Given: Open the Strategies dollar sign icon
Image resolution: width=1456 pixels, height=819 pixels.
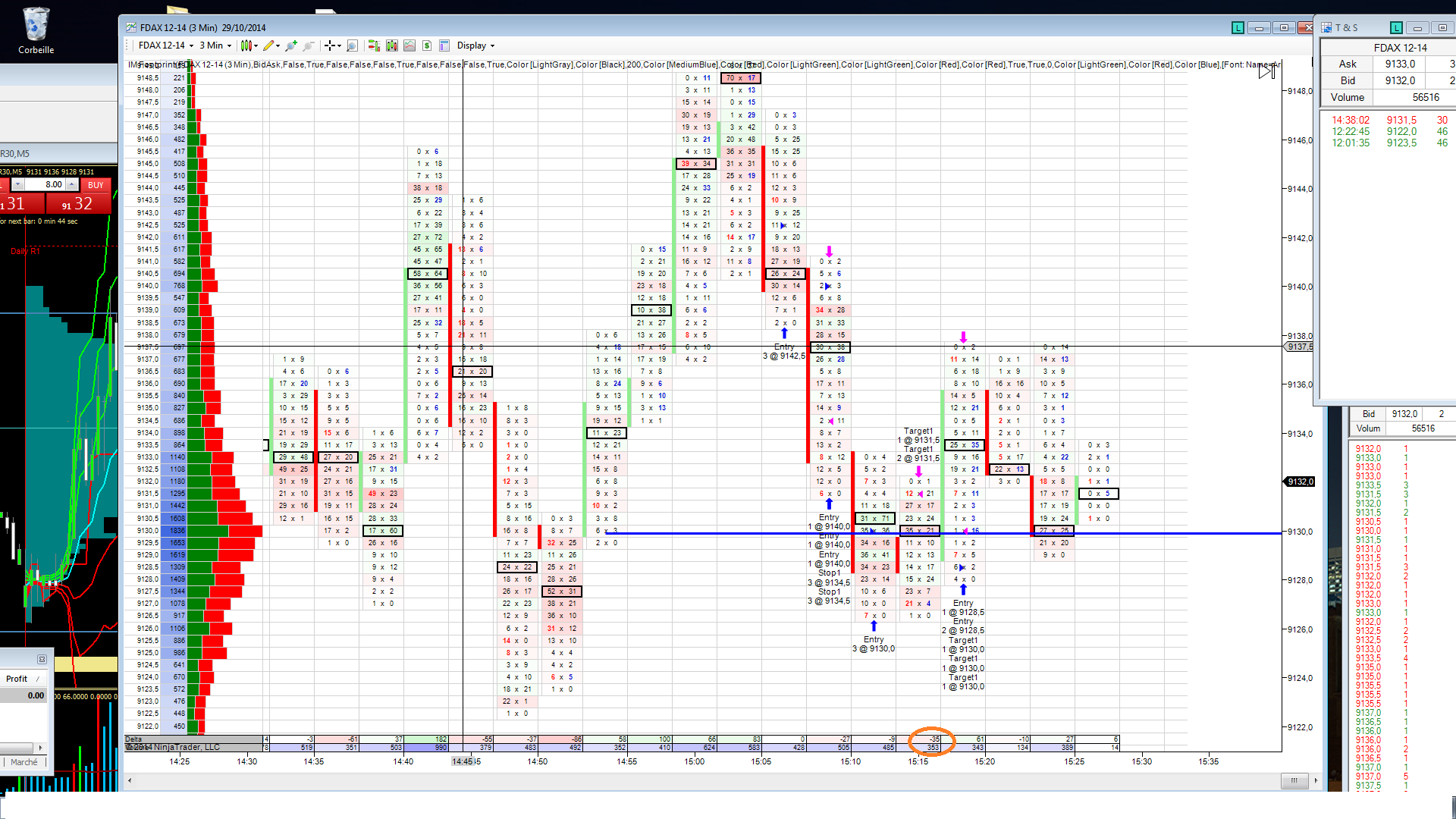Looking at the screenshot, I should click(427, 45).
